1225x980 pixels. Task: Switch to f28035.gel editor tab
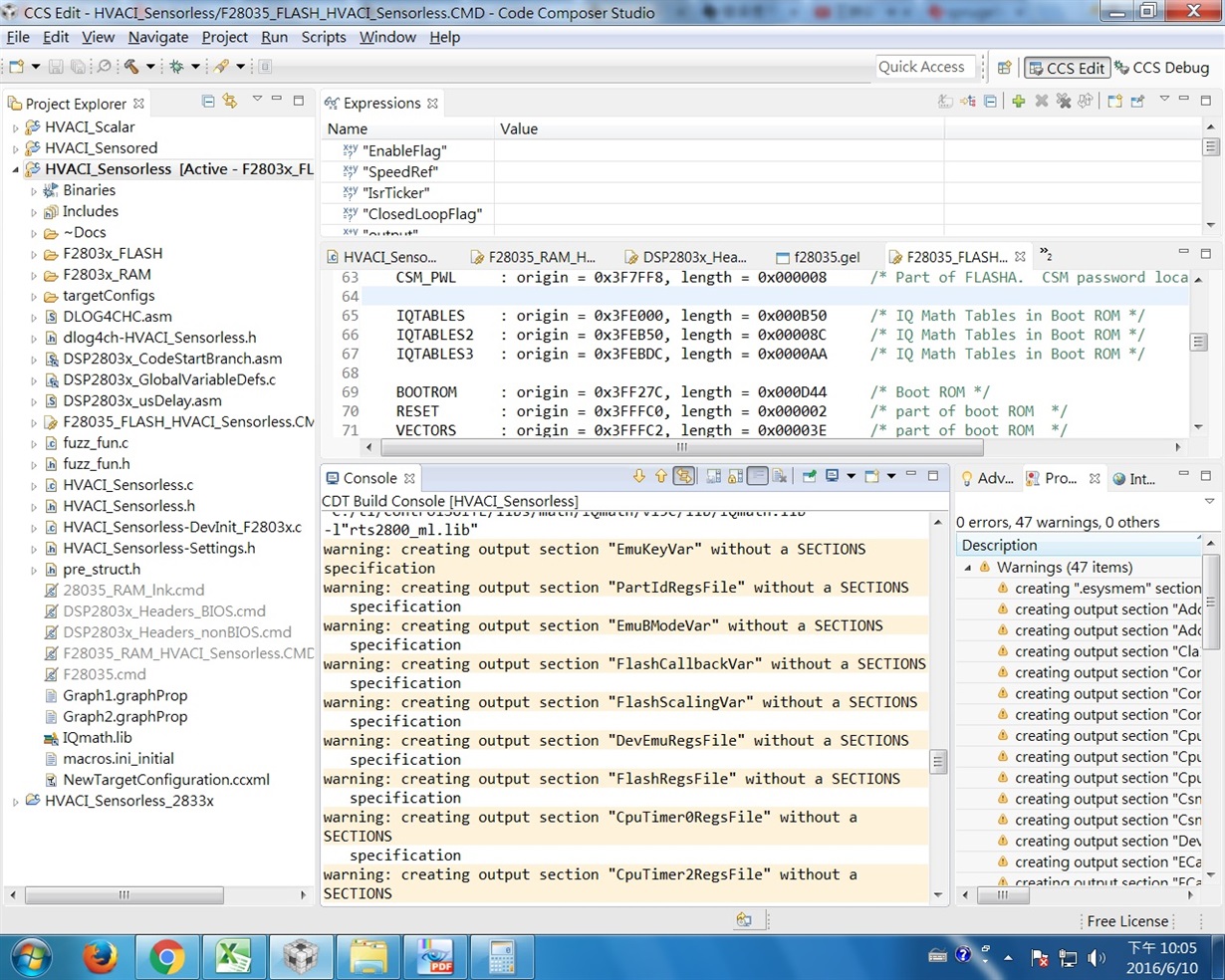click(x=817, y=257)
